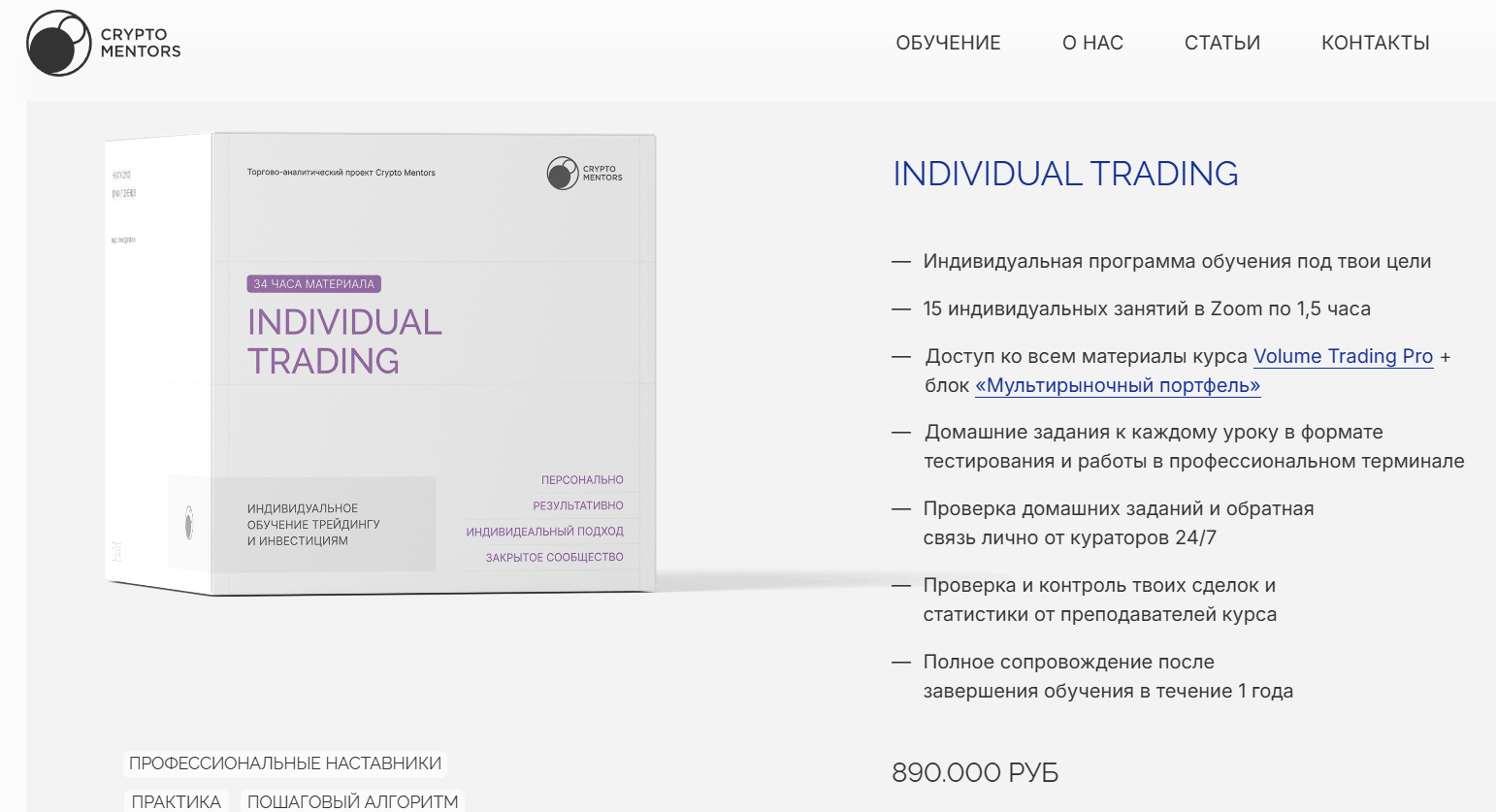
Task: Click ЗАКРЫТОЕ СООБЩЕСТВО on the box
Action: coord(555,558)
